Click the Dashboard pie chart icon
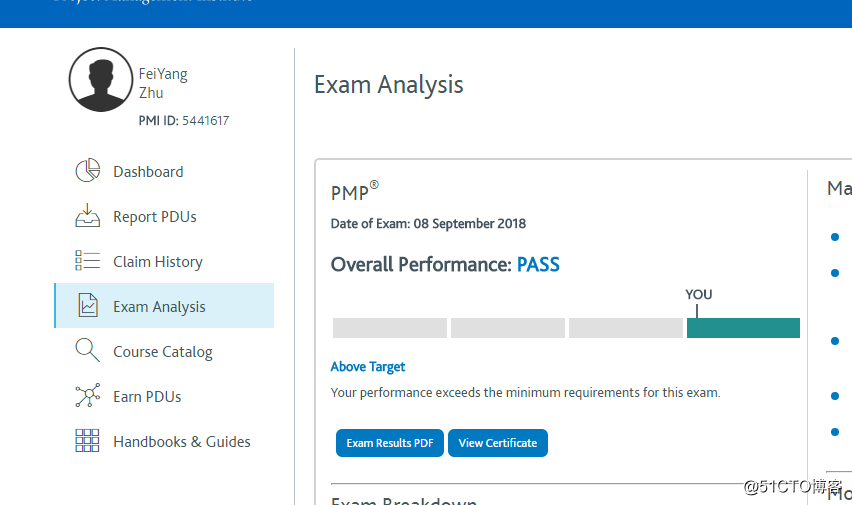Image resolution: width=852 pixels, height=505 pixels. tap(87, 171)
